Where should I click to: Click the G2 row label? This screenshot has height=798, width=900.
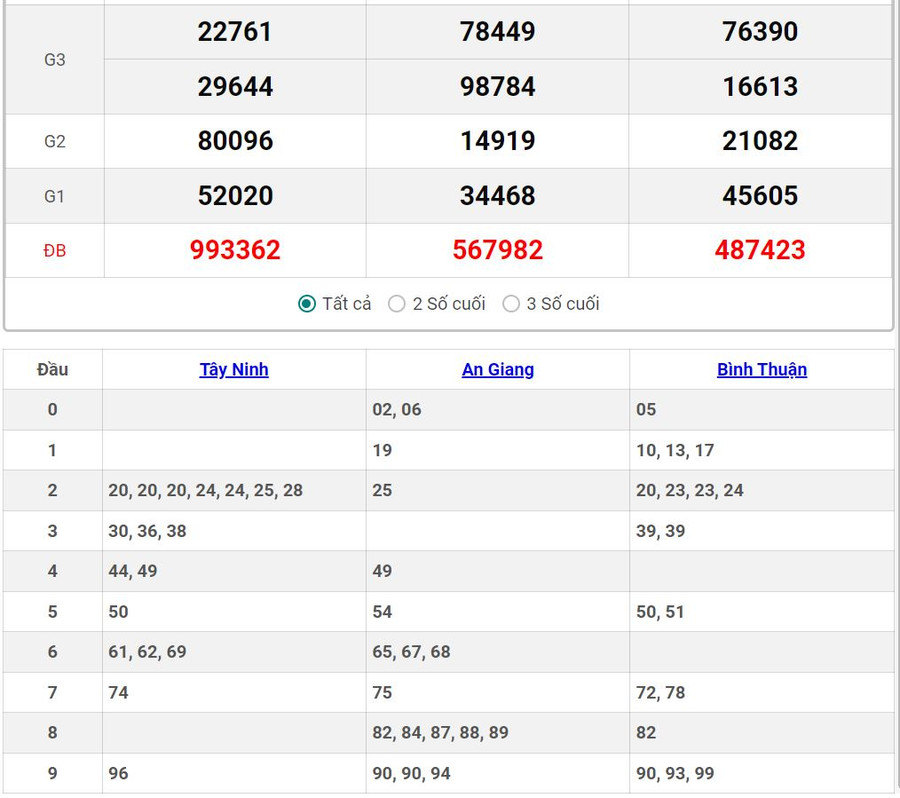(55, 142)
